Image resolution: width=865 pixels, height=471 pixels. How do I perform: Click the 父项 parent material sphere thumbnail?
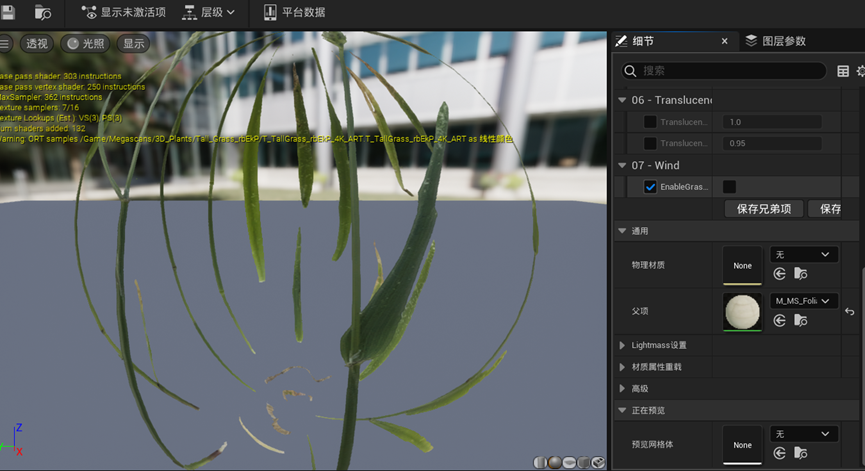pyautogui.click(x=742, y=312)
